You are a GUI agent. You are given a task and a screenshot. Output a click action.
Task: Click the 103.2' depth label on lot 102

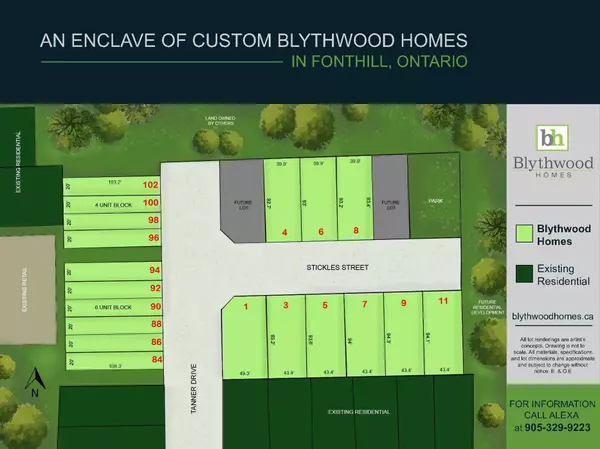[x=114, y=182]
